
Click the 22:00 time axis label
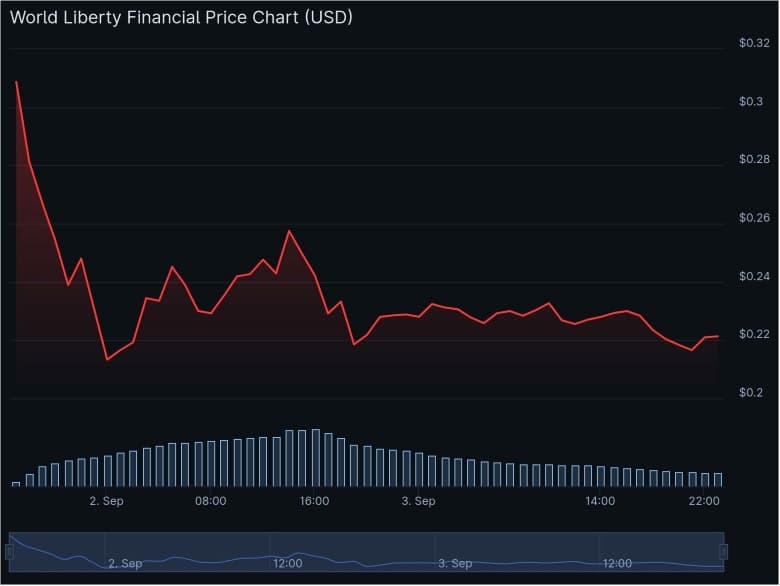704,501
